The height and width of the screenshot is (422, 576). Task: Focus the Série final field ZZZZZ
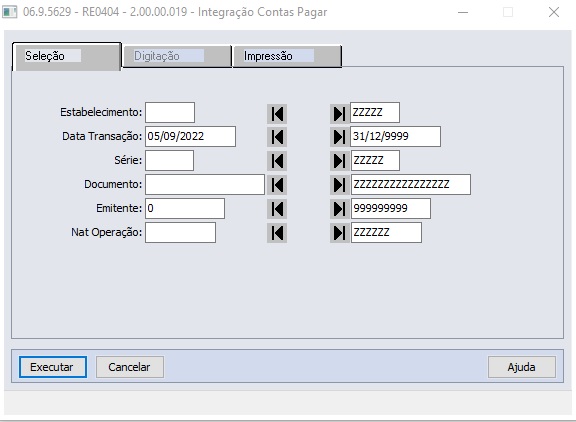tap(375, 160)
